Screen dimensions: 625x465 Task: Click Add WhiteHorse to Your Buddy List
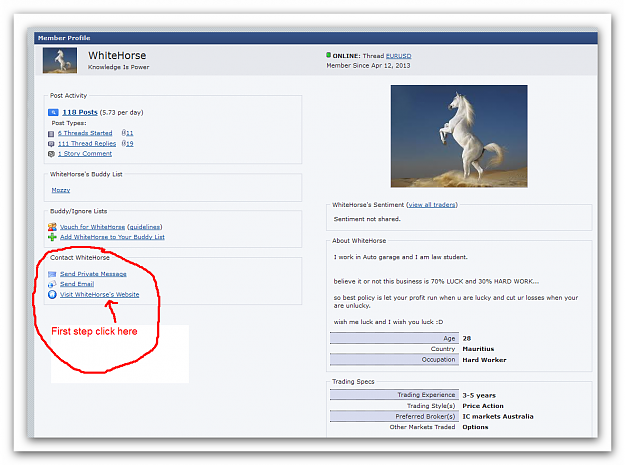click(x=112, y=237)
